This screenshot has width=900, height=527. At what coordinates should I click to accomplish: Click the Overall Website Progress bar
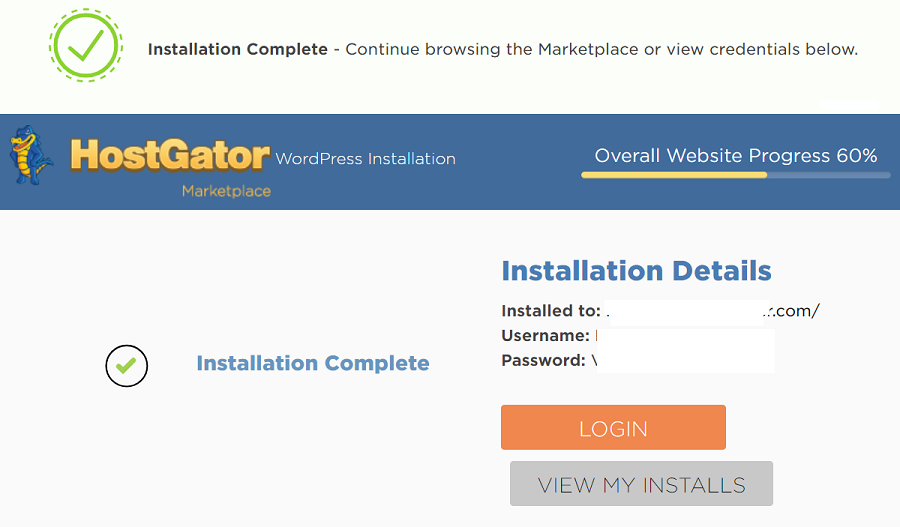pos(735,175)
